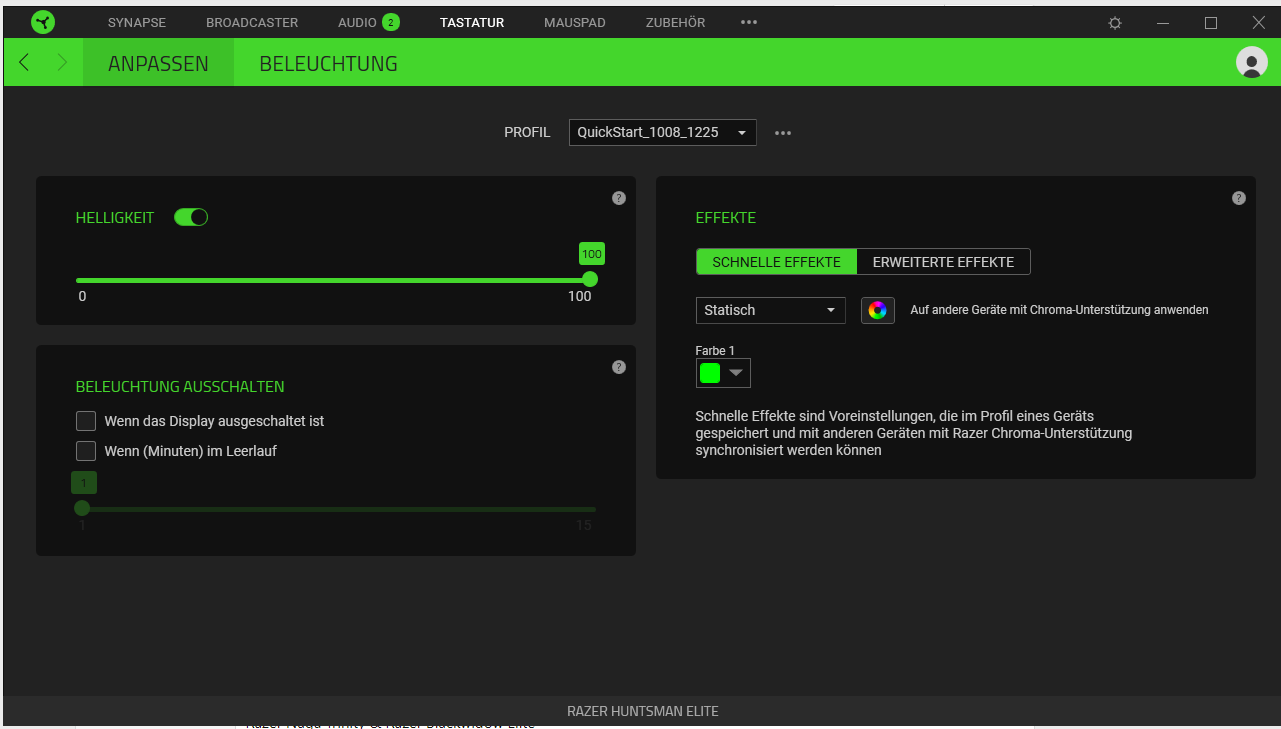1281x729 pixels.
Task: Close the Synapse window
Action: [x=1258, y=22]
